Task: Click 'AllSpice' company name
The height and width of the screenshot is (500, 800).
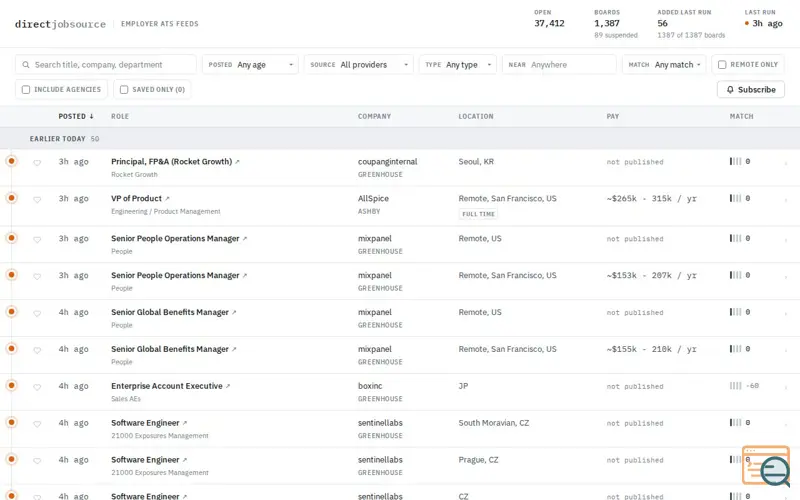Action: click(x=373, y=198)
